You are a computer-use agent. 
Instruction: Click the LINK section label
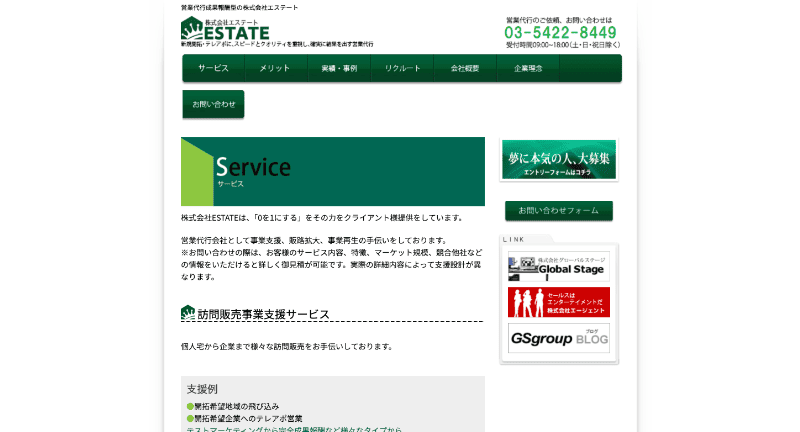coord(513,239)
